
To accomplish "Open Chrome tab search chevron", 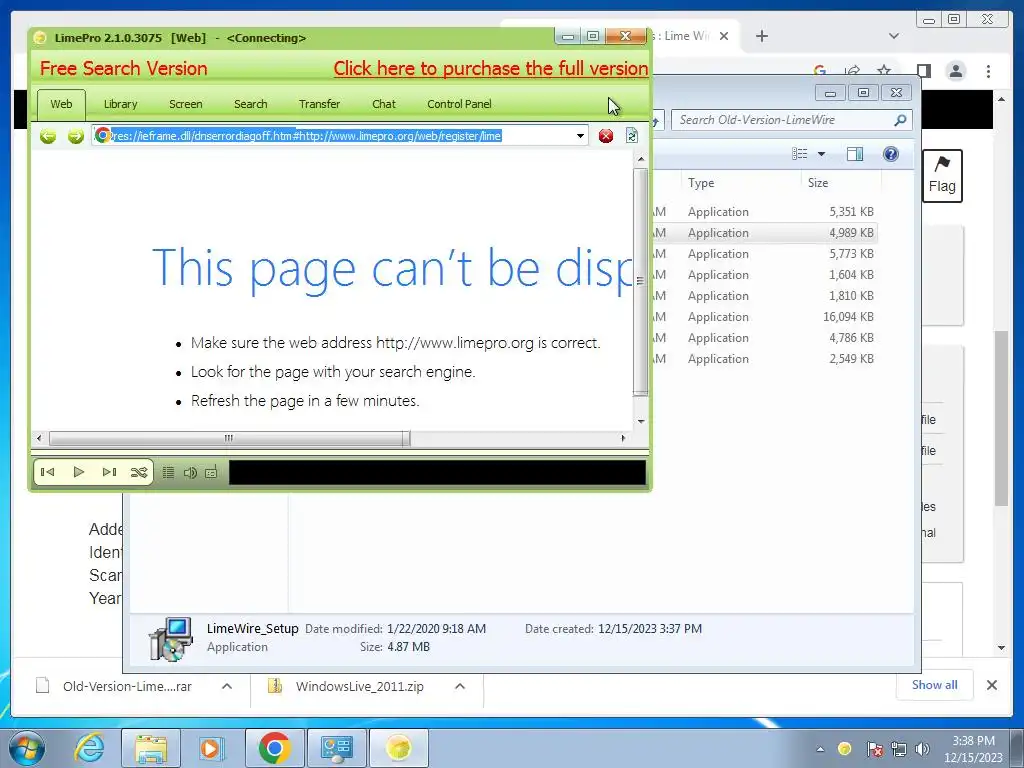I will (894, 36).
